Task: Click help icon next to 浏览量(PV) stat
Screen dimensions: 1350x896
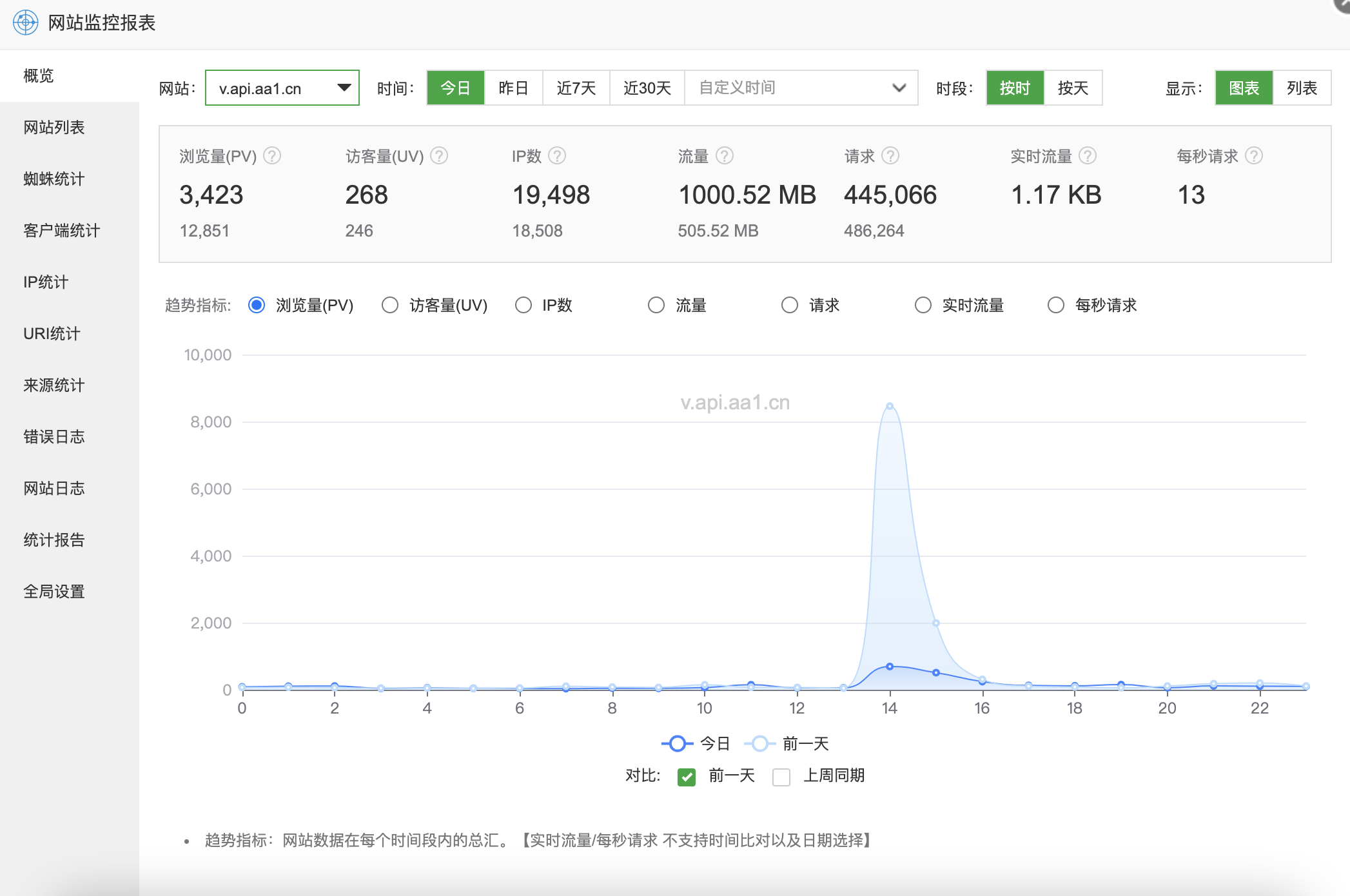Action: tap(272, 156)
